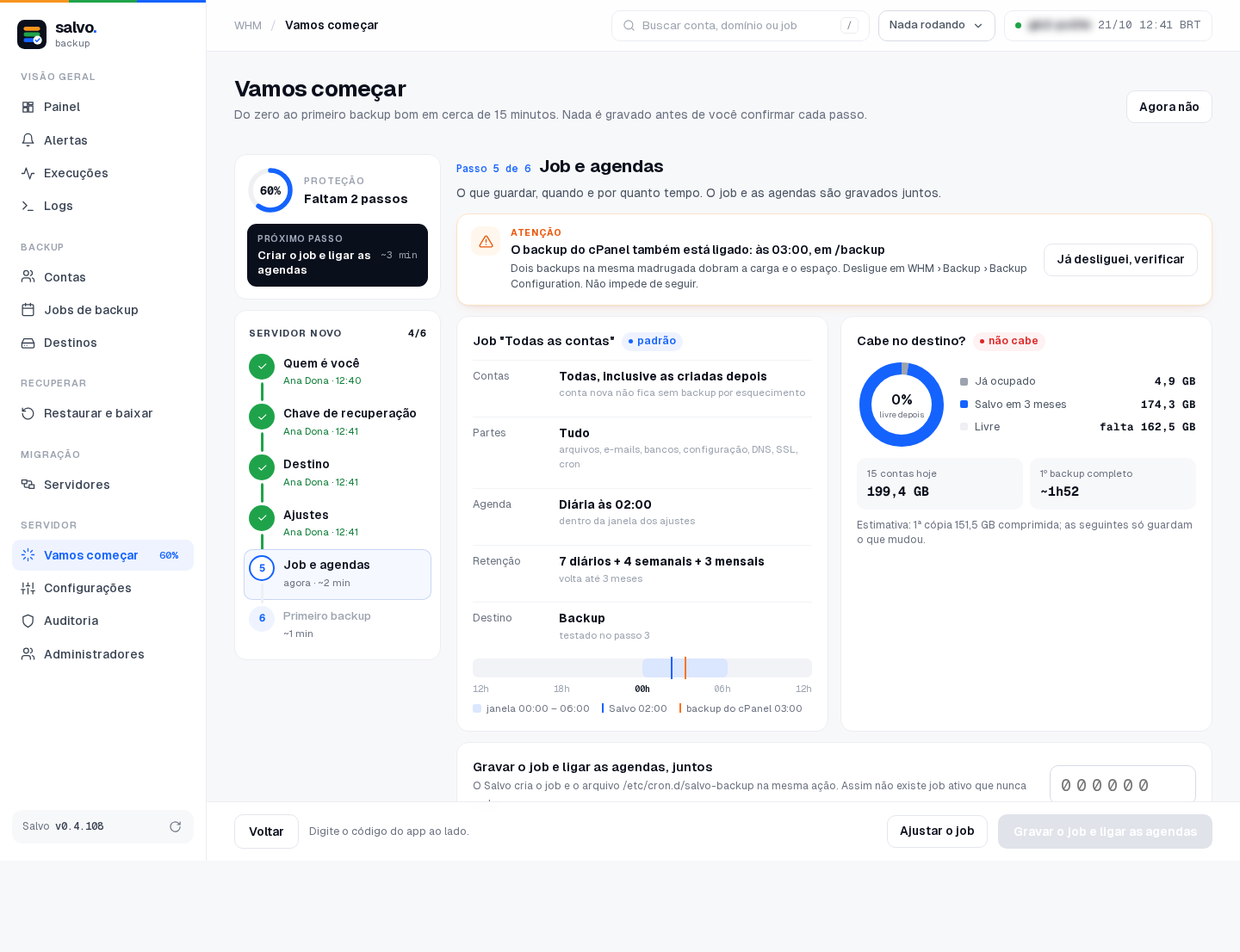Open the Restaurar e baixar section
Screen dimensions: 1240x952
(x=102, y=413)
